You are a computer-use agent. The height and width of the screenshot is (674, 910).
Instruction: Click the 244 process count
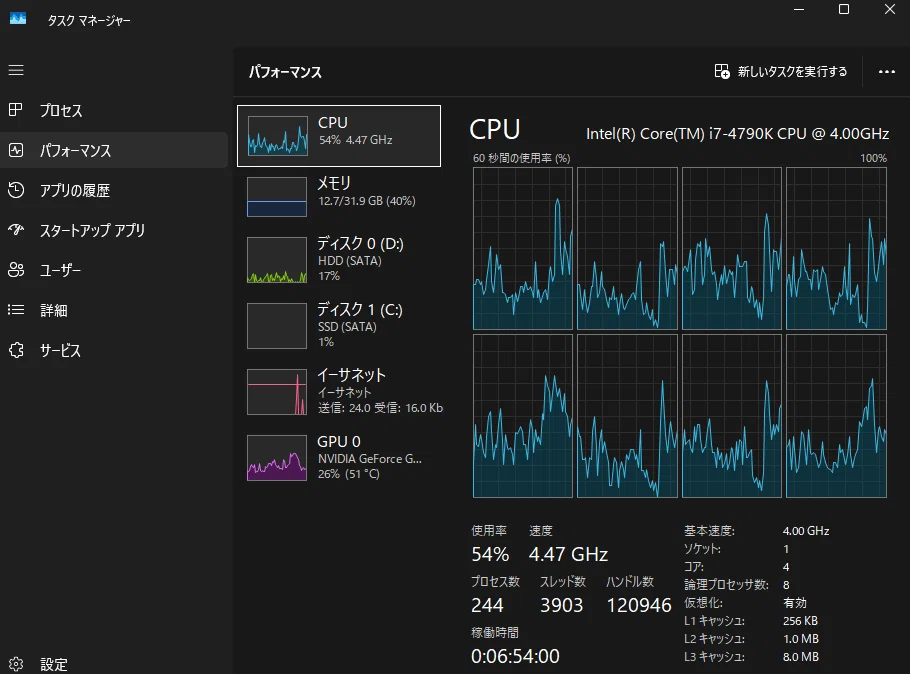[488, 605]
